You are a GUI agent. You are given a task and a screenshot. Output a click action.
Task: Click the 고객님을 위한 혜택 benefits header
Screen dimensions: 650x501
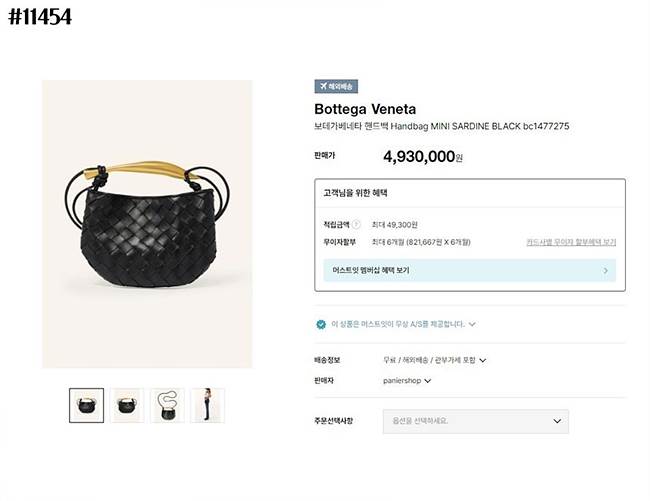tap(355, 193)
